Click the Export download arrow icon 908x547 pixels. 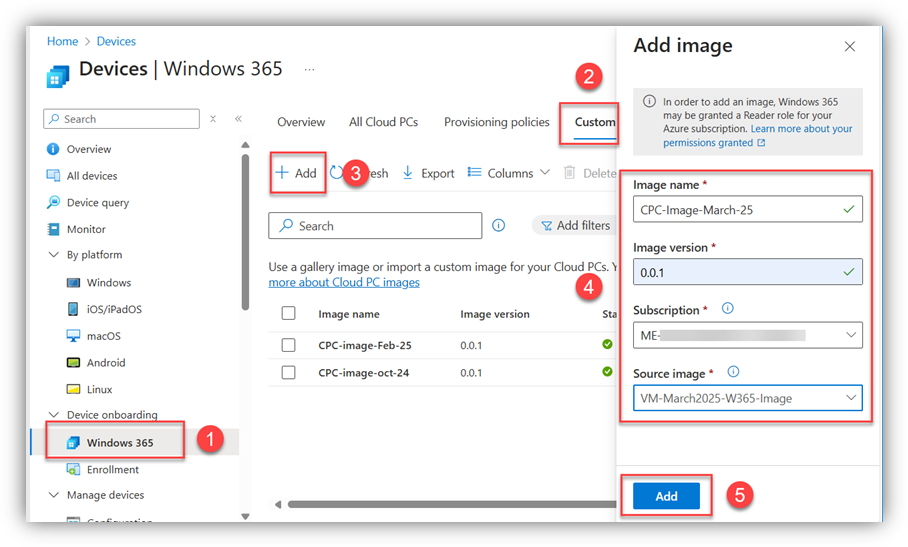click(408, 172)
